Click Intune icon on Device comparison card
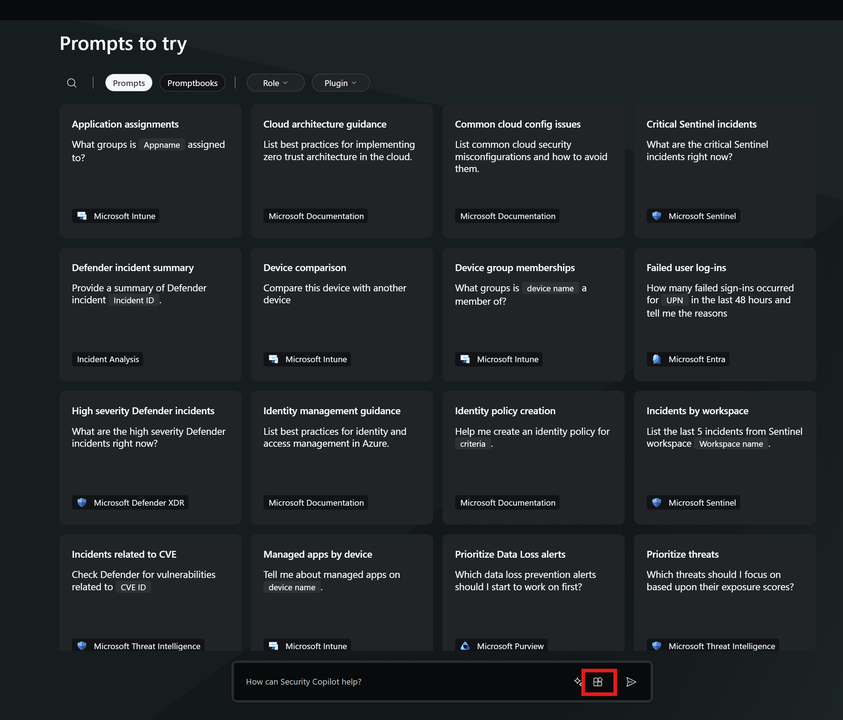Screen dimensions: 843x720 coord(274,359)
